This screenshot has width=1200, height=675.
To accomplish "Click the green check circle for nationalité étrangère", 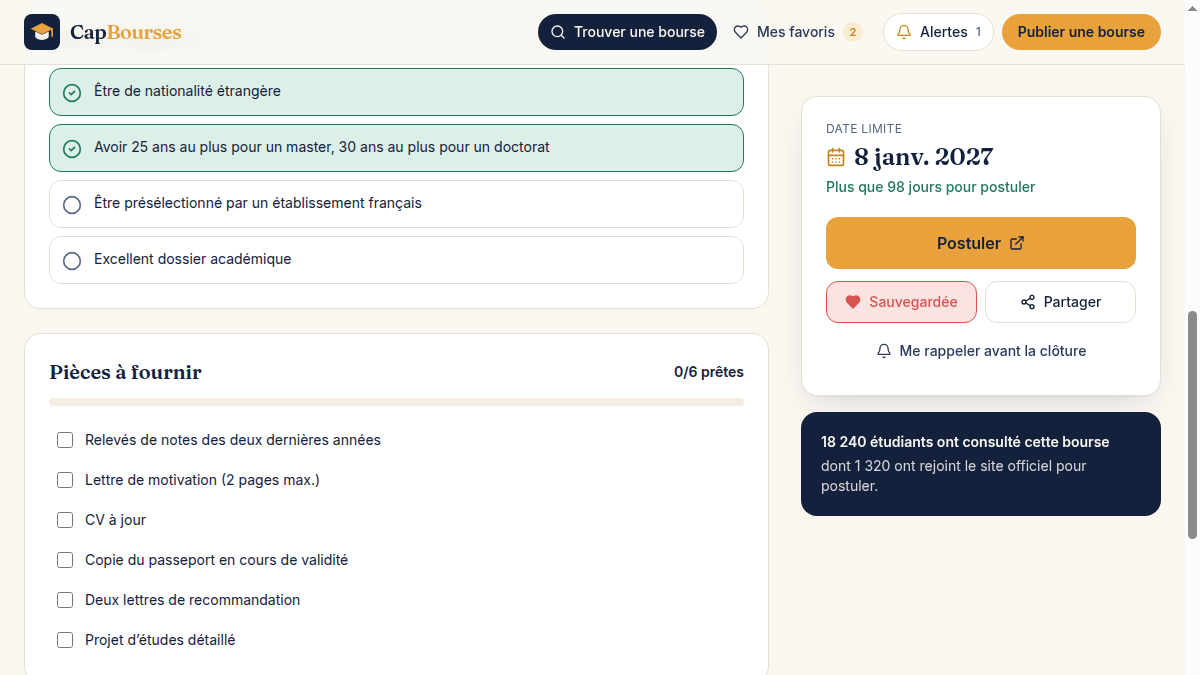I will [72, 92].
